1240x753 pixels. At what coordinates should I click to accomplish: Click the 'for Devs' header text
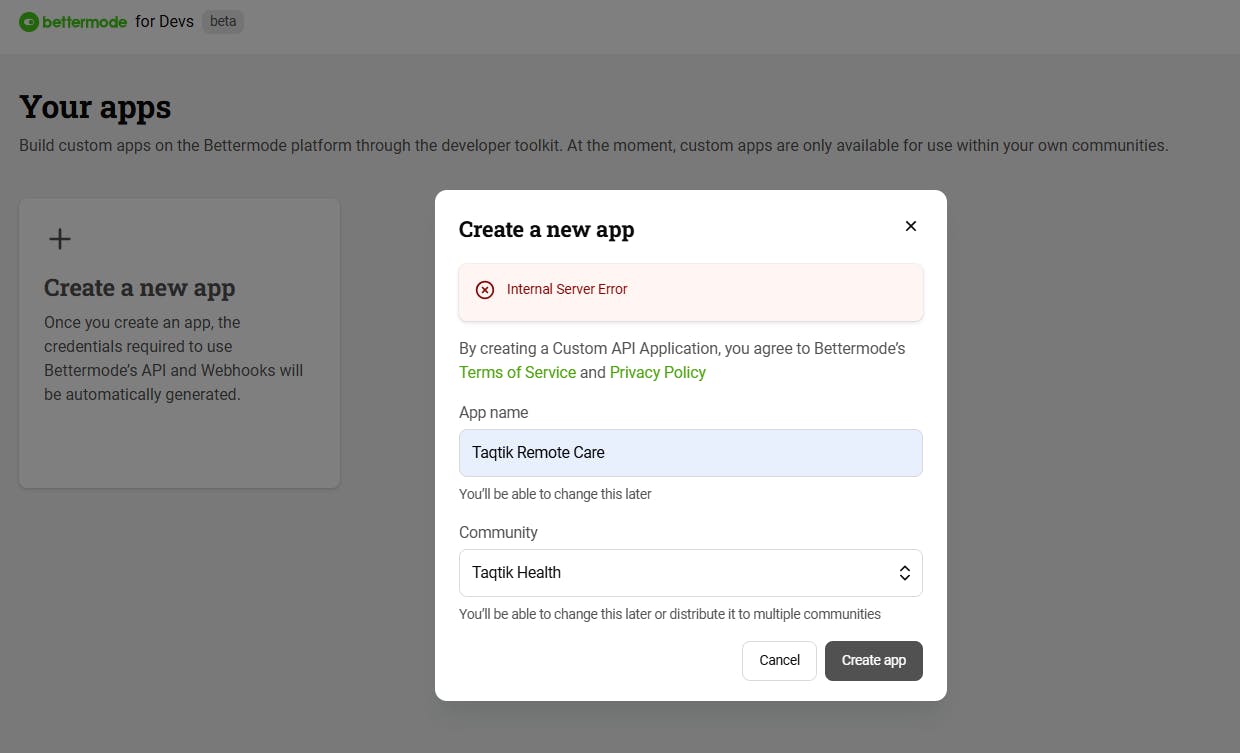(x=164, y=21)
